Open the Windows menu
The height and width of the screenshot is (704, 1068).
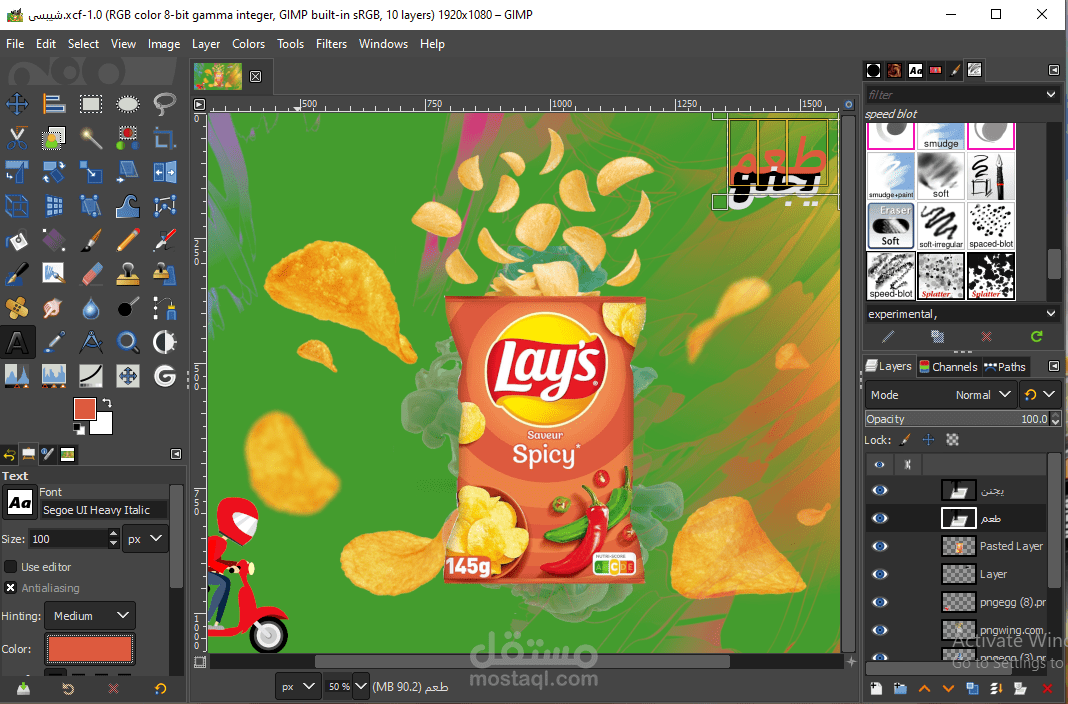[383, 44]
